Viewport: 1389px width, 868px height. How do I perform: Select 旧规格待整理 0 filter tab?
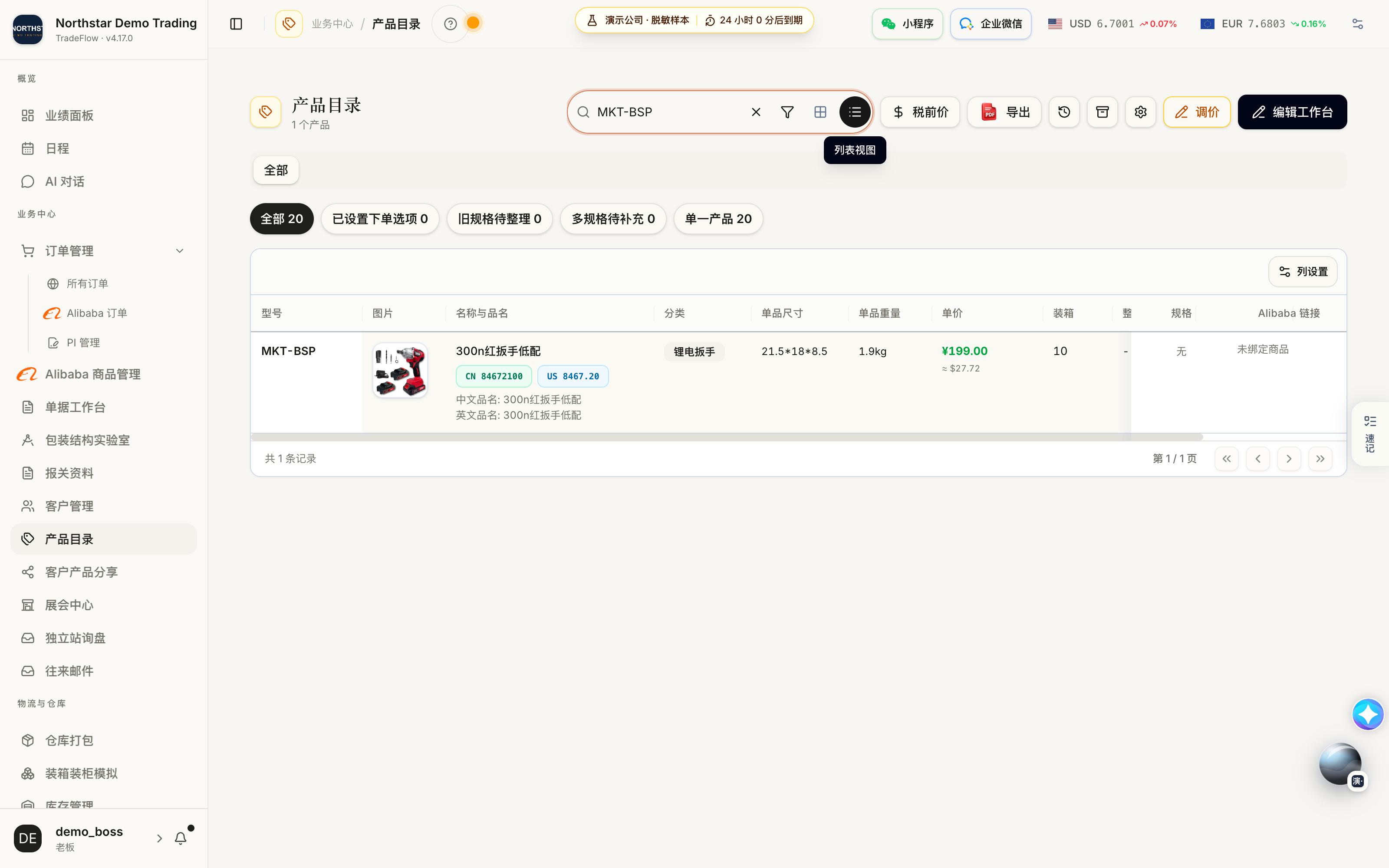[x=499, y=219]
